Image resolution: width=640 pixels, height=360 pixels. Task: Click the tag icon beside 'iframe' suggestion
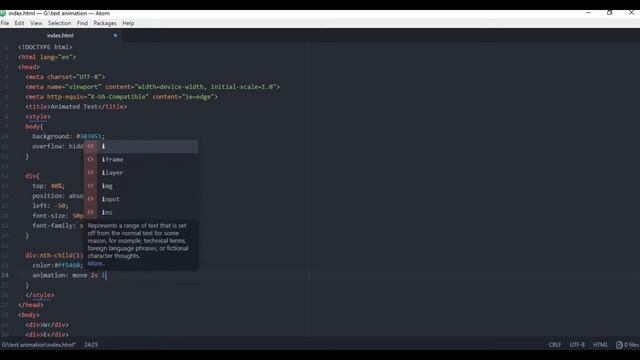tap(91, 159)
